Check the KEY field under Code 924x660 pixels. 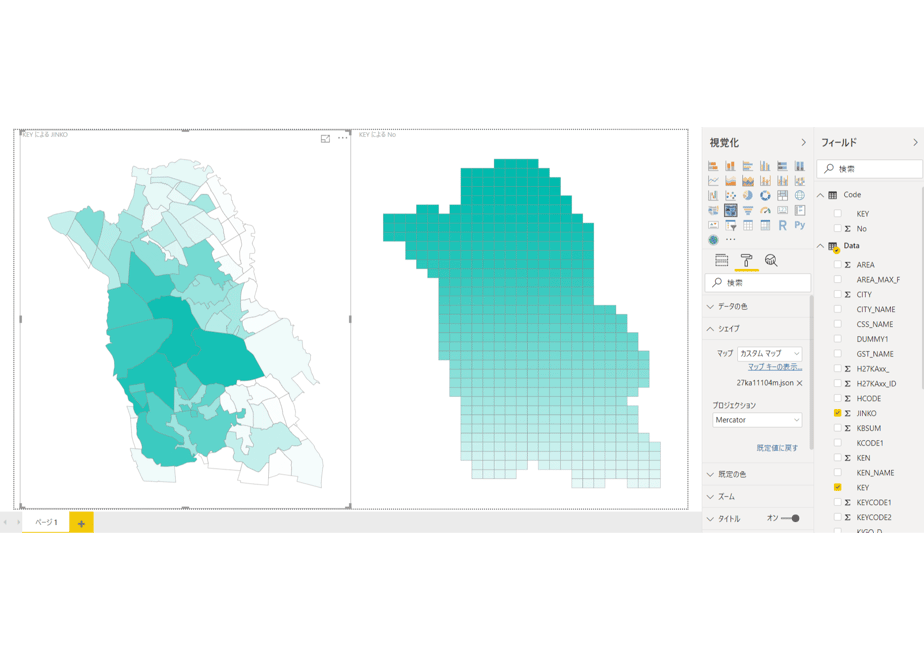click(837, 213)
